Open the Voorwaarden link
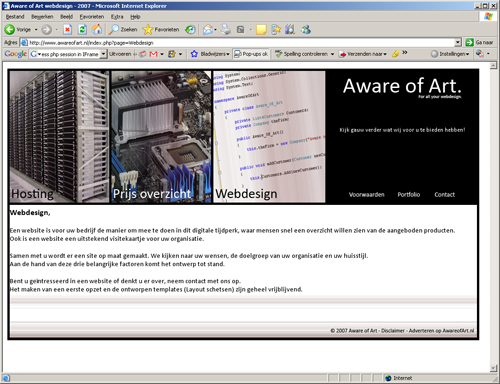 coord(366,195)
